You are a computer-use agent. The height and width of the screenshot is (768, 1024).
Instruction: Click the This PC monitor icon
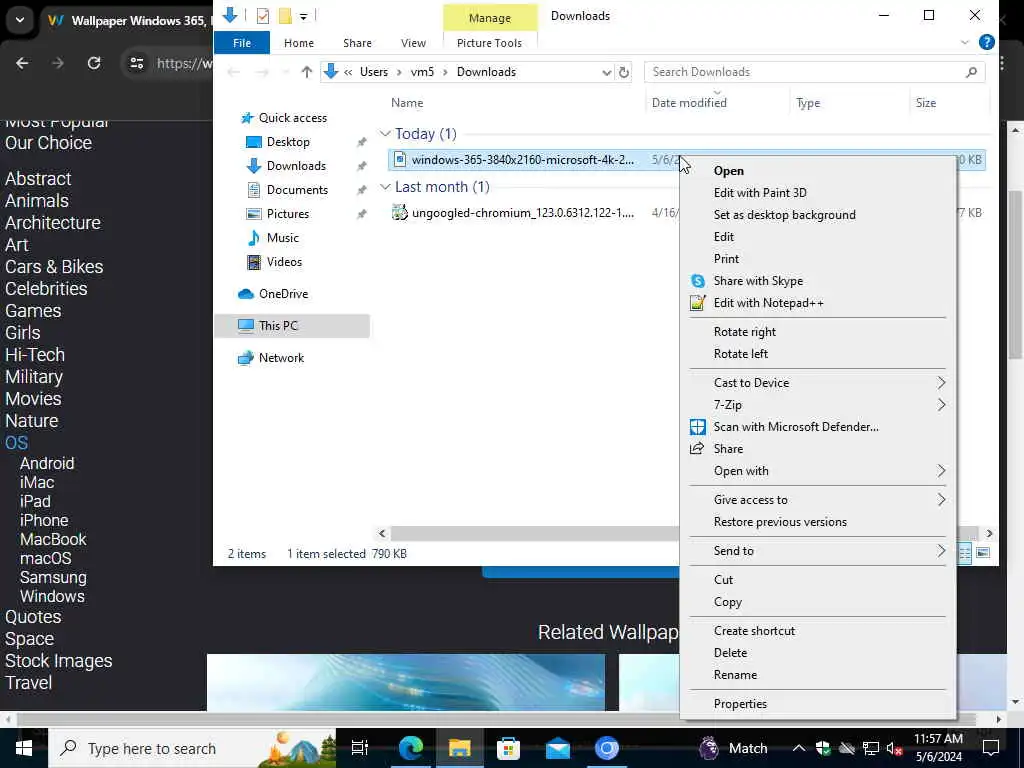point(246,326)
